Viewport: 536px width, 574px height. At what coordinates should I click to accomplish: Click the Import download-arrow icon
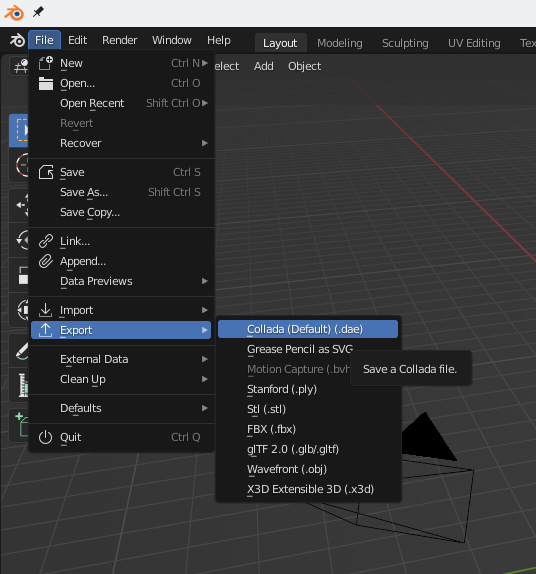click(45, 310)
